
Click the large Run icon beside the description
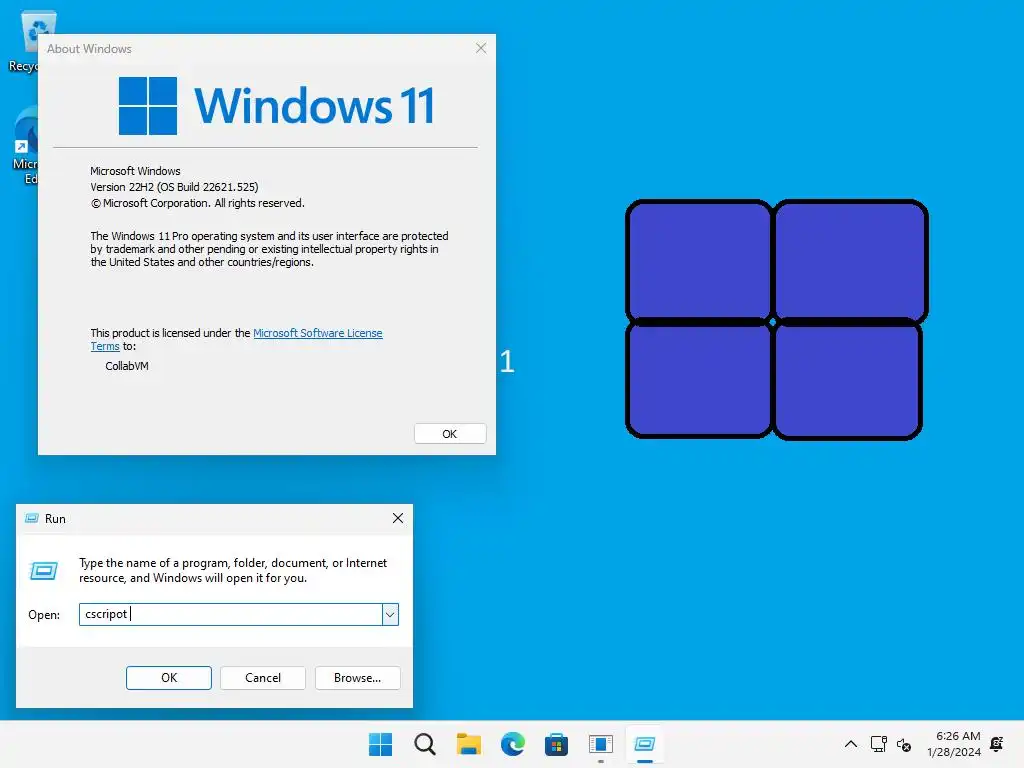44,571
